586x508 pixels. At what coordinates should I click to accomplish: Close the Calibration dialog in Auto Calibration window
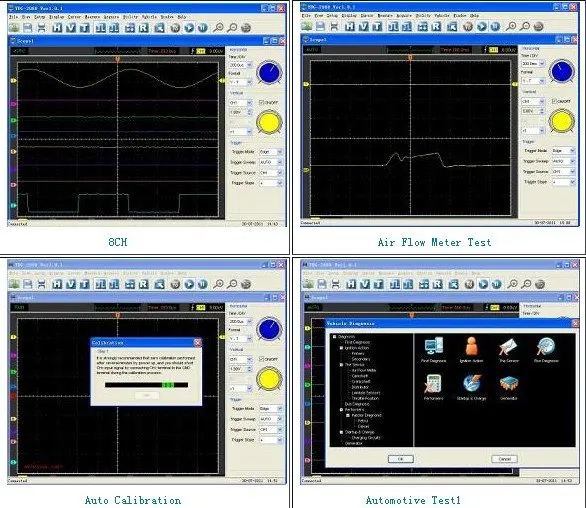point(198,342)
